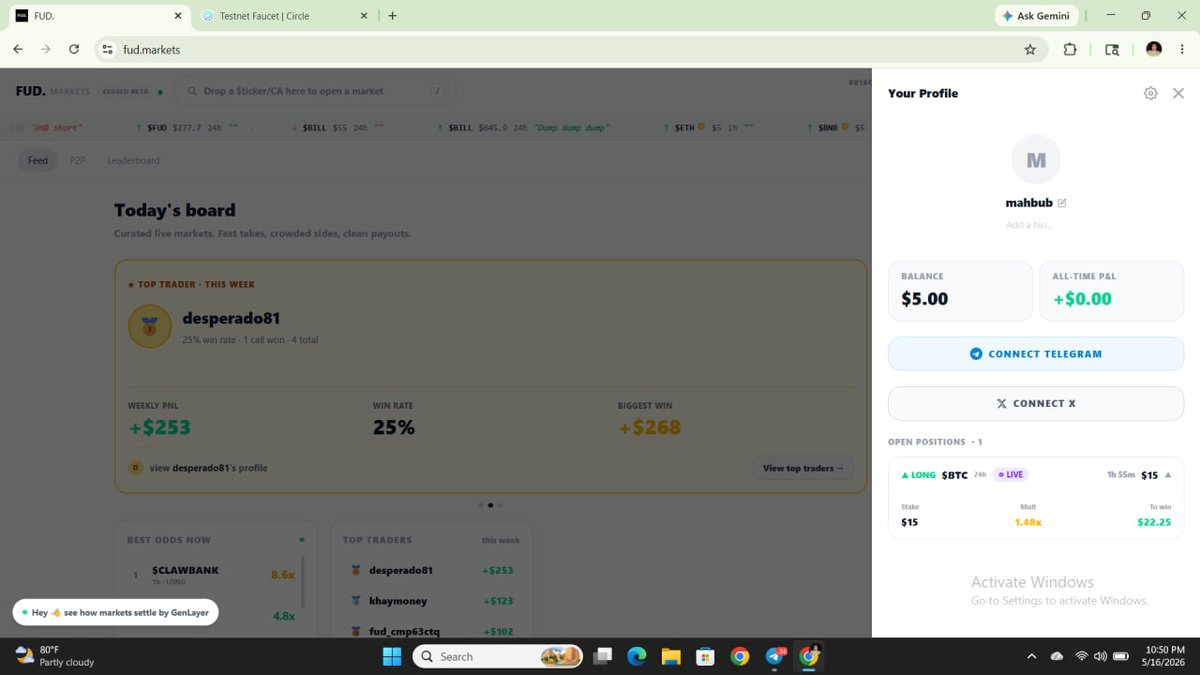
Task: Switch to the Feed tab
Action: pos(38,160)
